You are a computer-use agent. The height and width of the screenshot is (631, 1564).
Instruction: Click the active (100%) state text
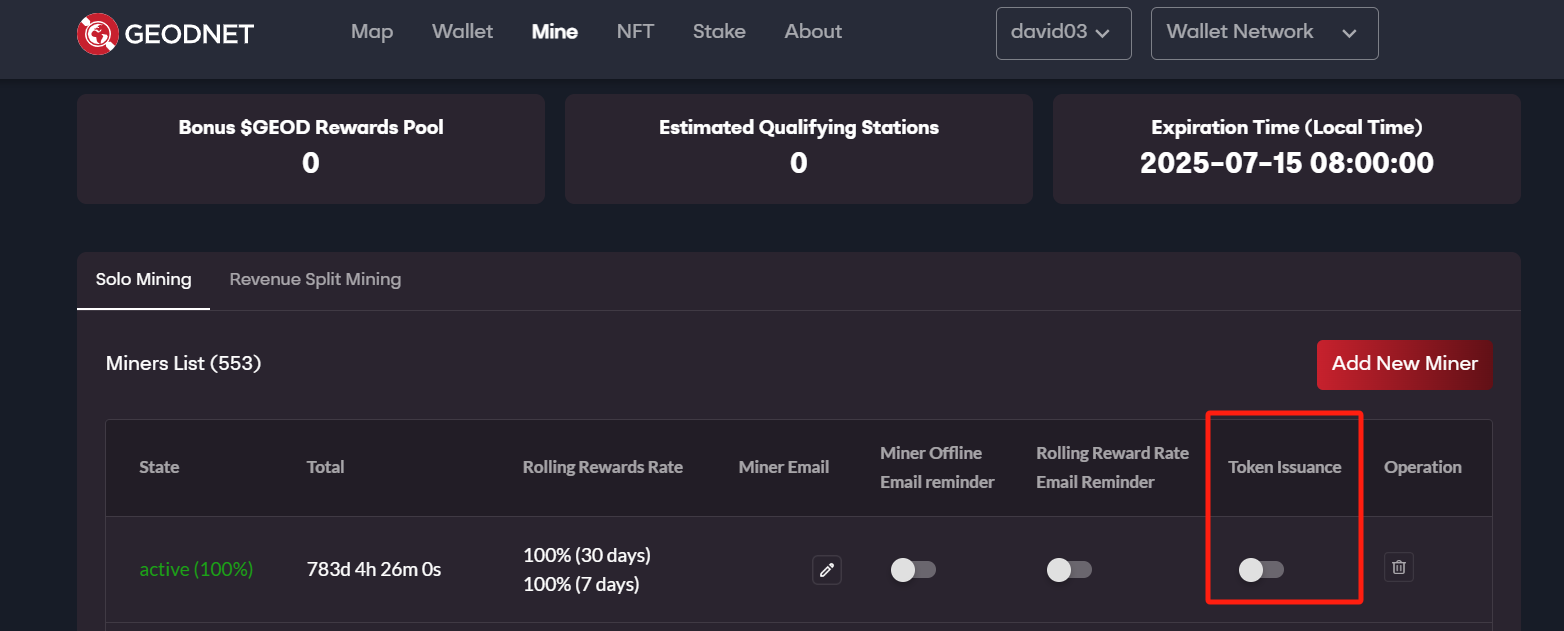(x=196, y=570)
